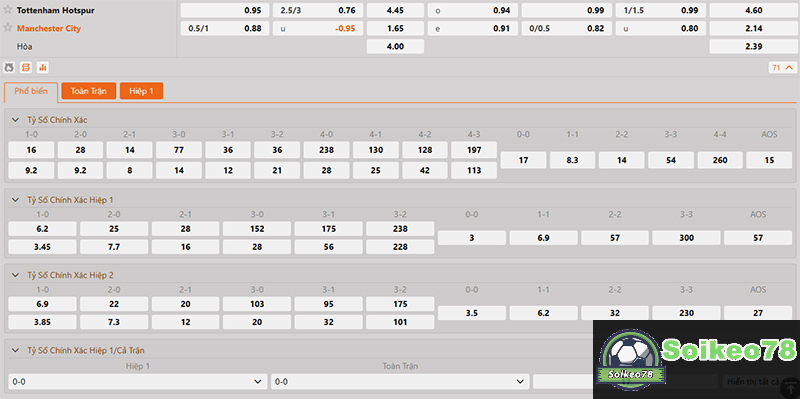
Task: Favorite Tottenham Hotspur with the star icon
Action: tap(7, 10)
